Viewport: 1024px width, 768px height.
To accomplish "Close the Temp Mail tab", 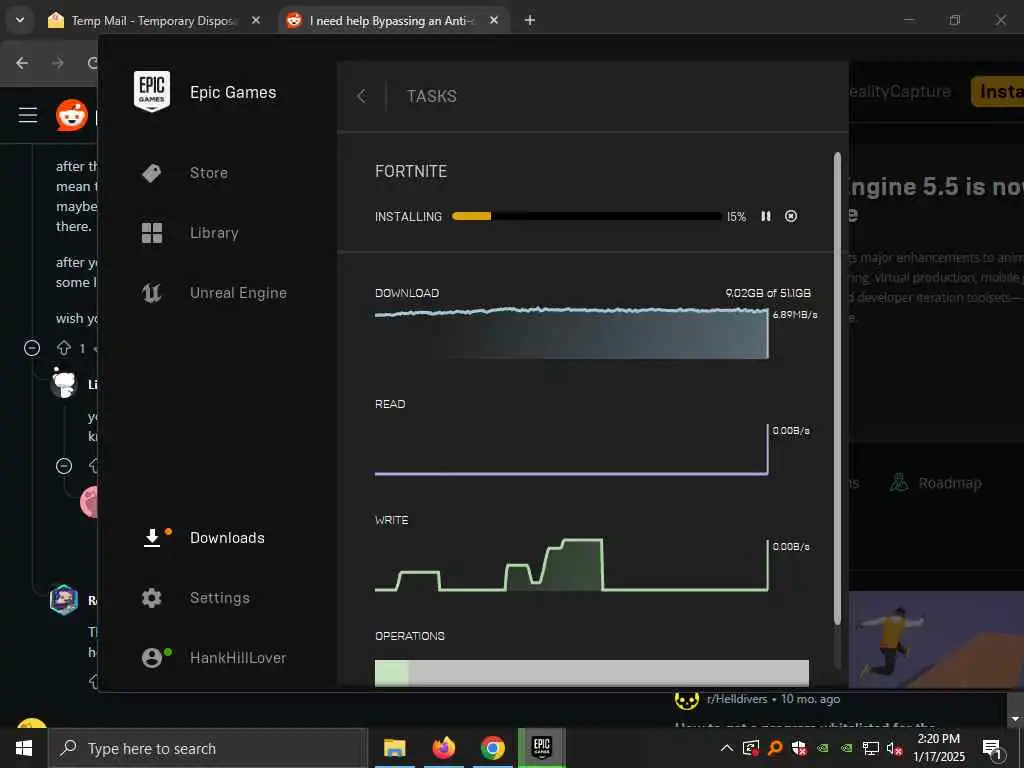I will pyautogui.click(x=256, y=20).
